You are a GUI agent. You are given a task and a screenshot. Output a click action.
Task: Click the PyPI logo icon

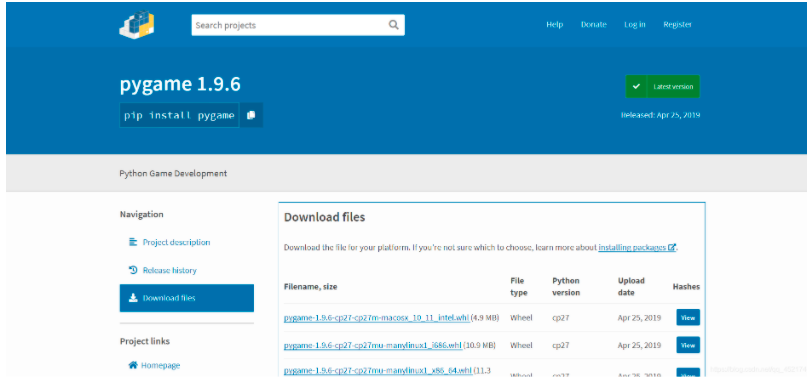click(137, 25)
